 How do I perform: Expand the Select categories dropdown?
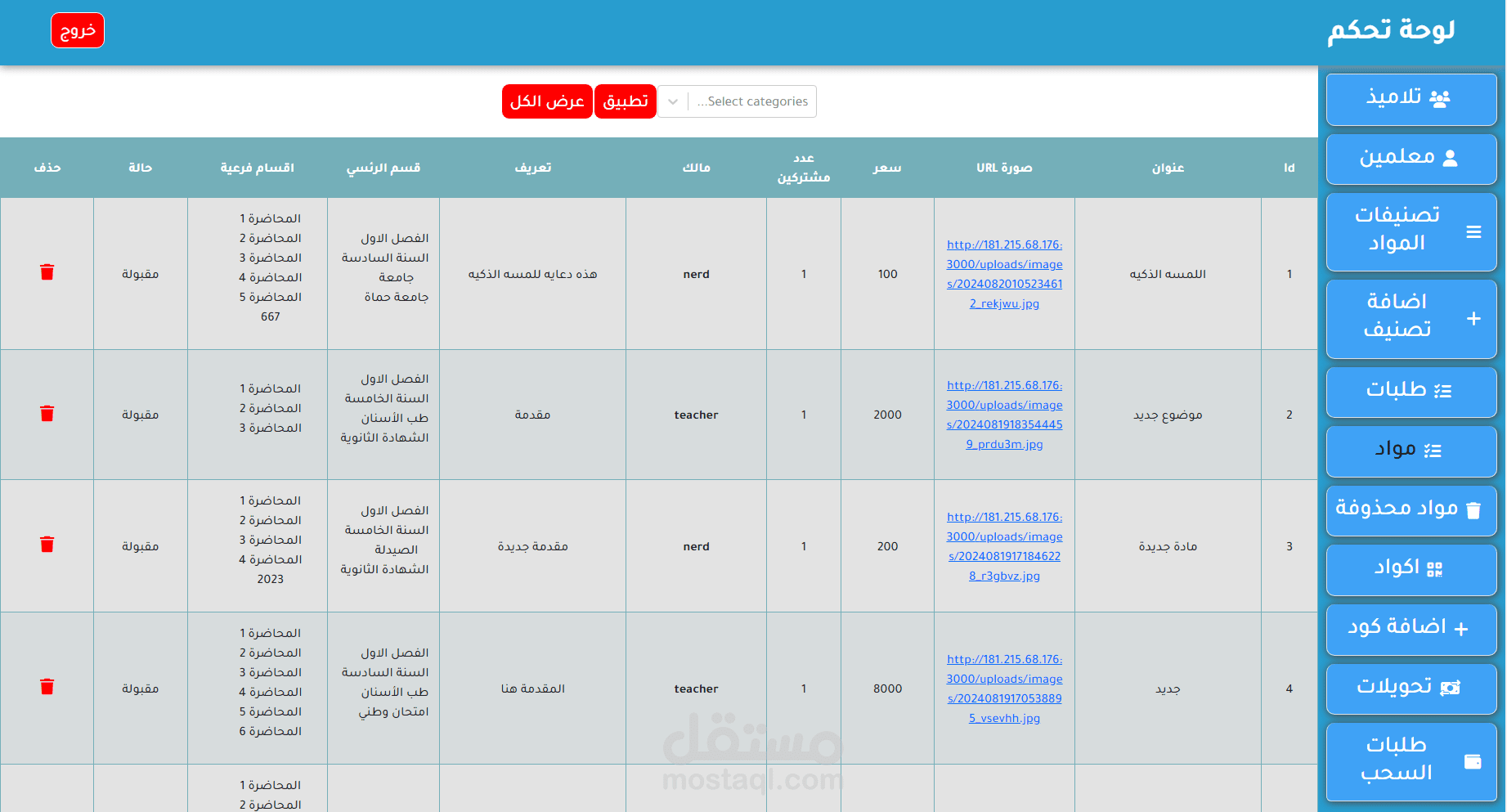tap(672, 101)
